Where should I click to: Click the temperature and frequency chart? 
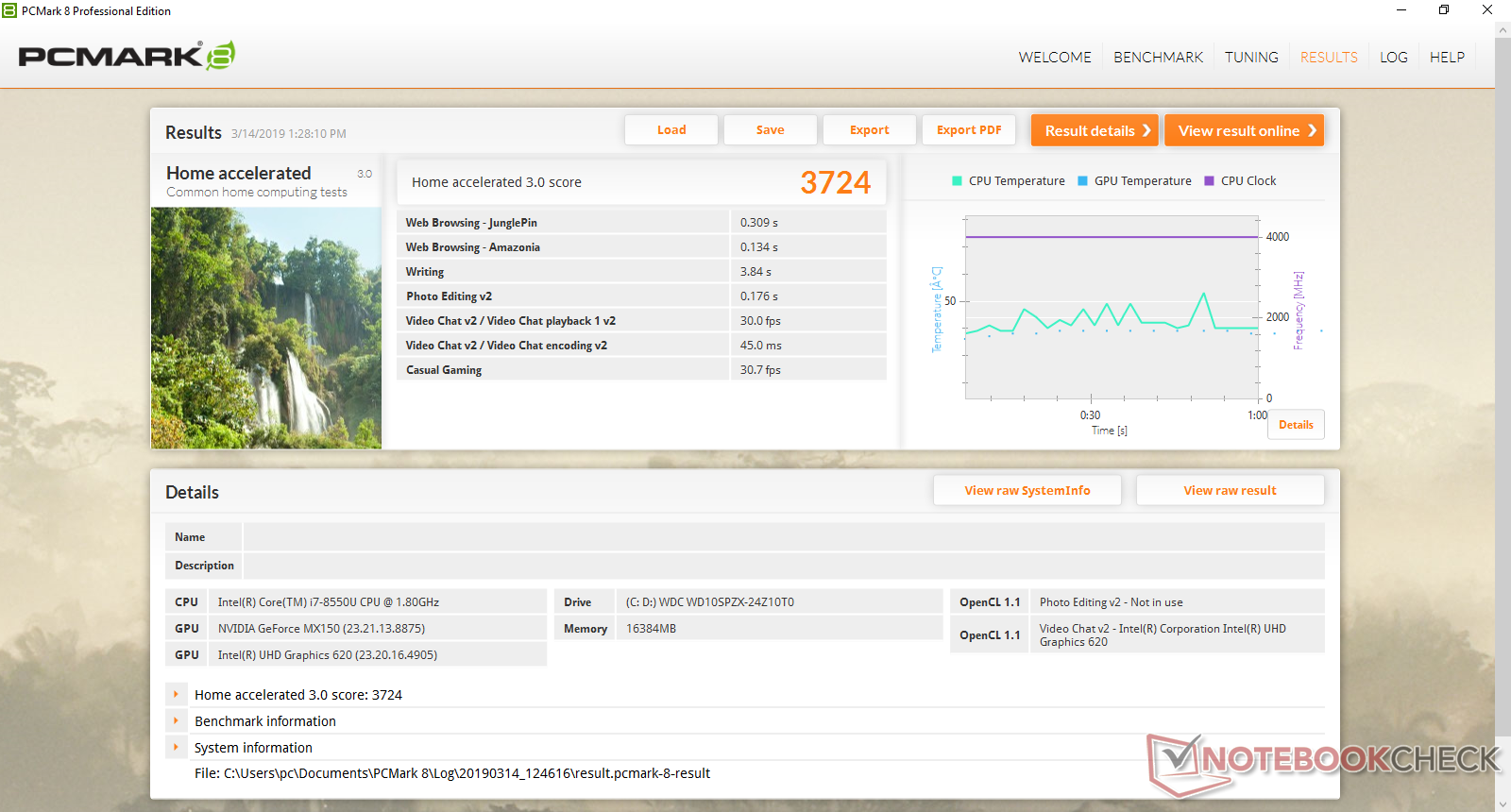[x=1112, y=308]
